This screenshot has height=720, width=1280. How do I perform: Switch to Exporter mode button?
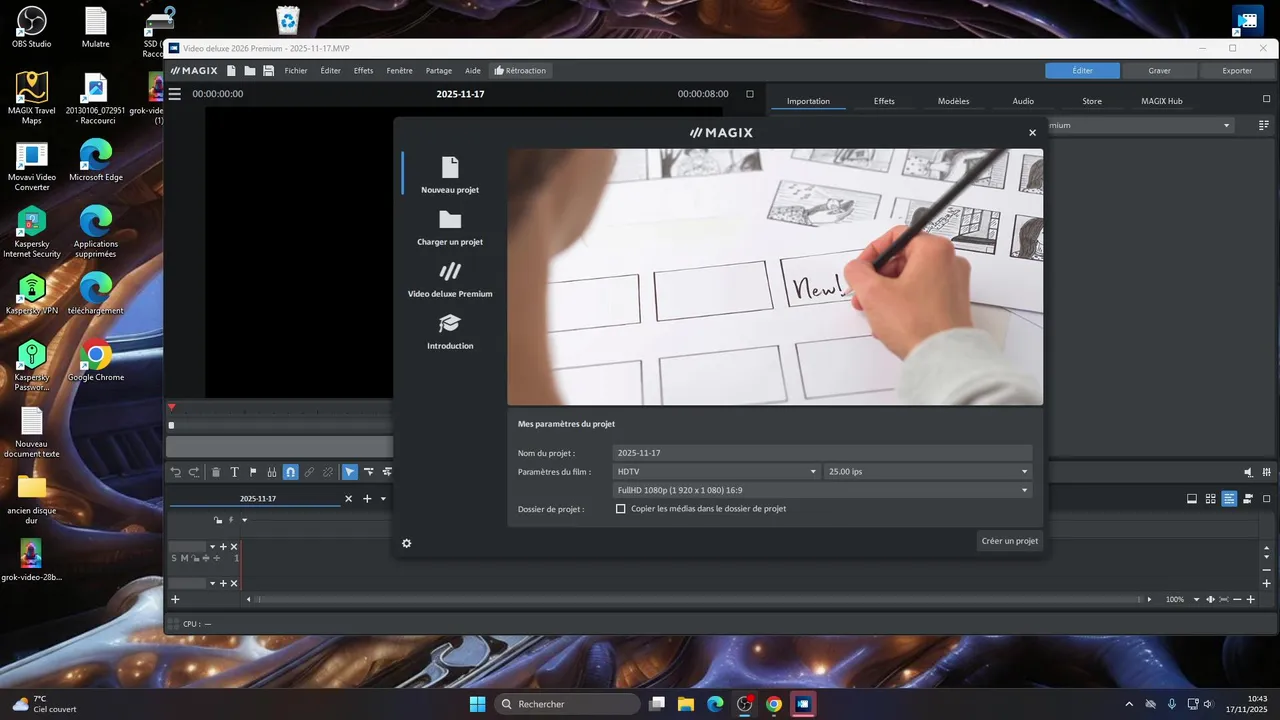click(x=1237, y=71)
